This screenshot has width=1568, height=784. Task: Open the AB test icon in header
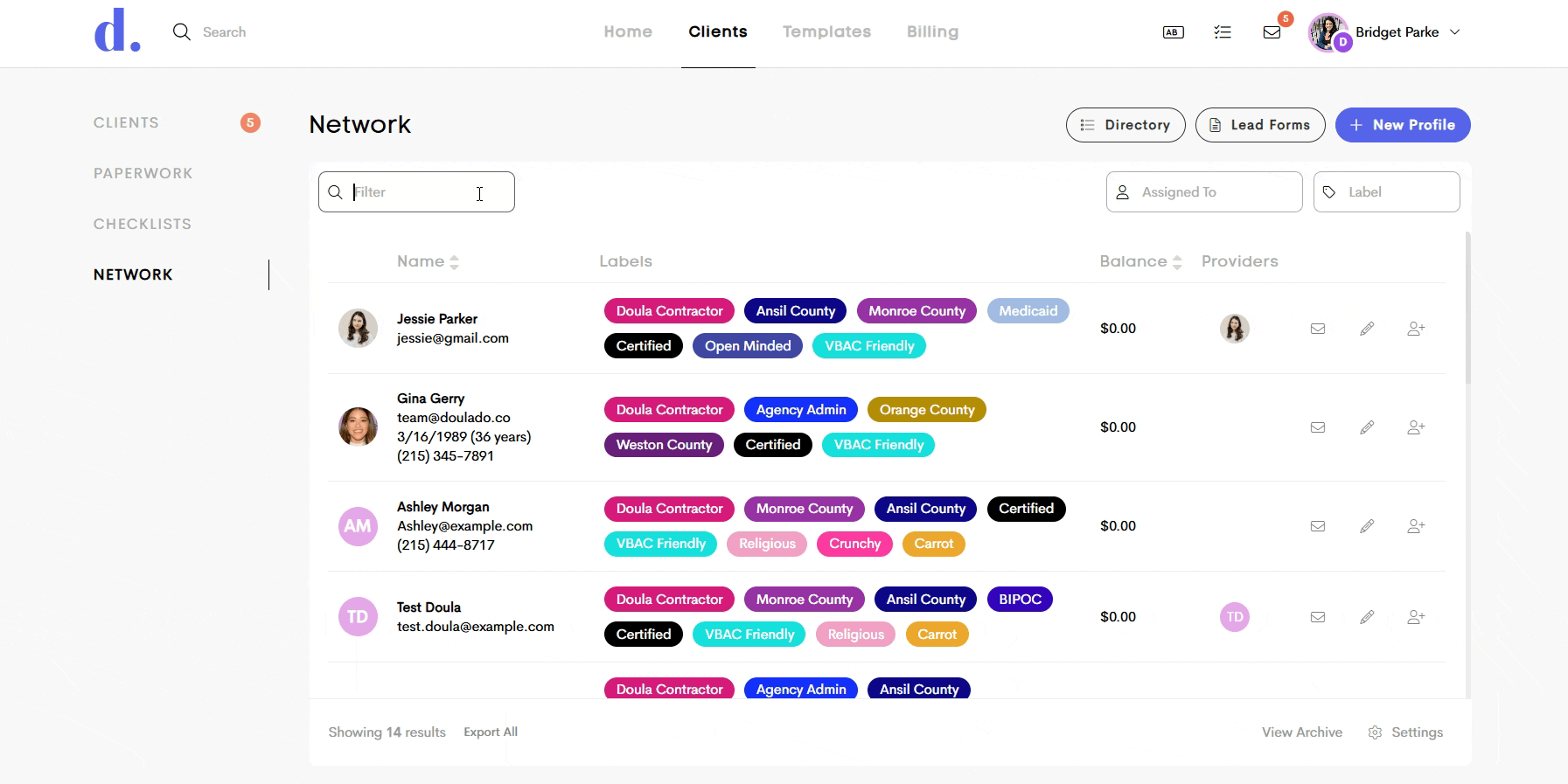tap(1174, 32)
